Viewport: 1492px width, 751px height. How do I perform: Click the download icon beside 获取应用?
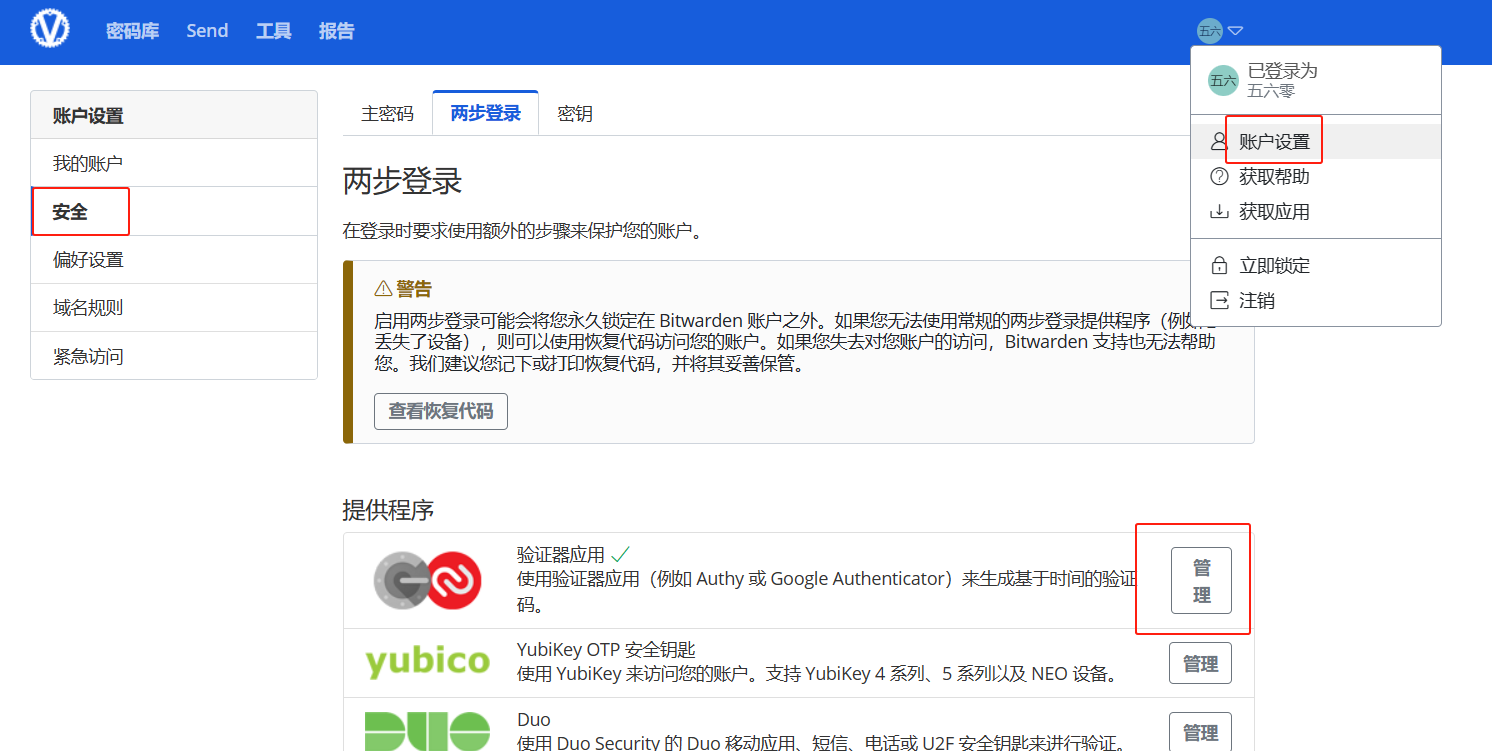coord(1219,212)
